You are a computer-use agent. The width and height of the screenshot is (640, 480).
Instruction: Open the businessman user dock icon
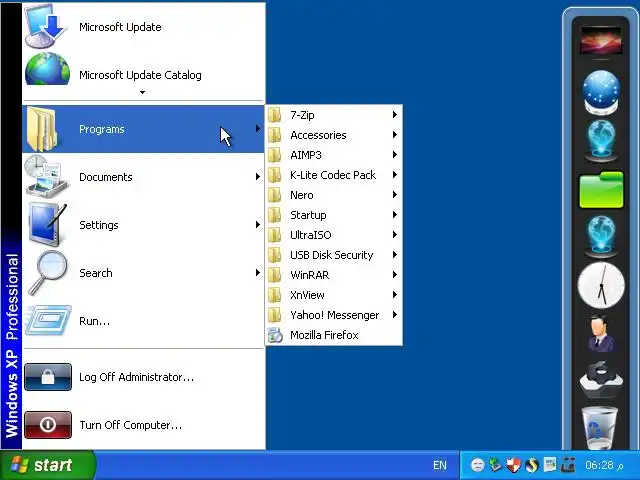601,333
